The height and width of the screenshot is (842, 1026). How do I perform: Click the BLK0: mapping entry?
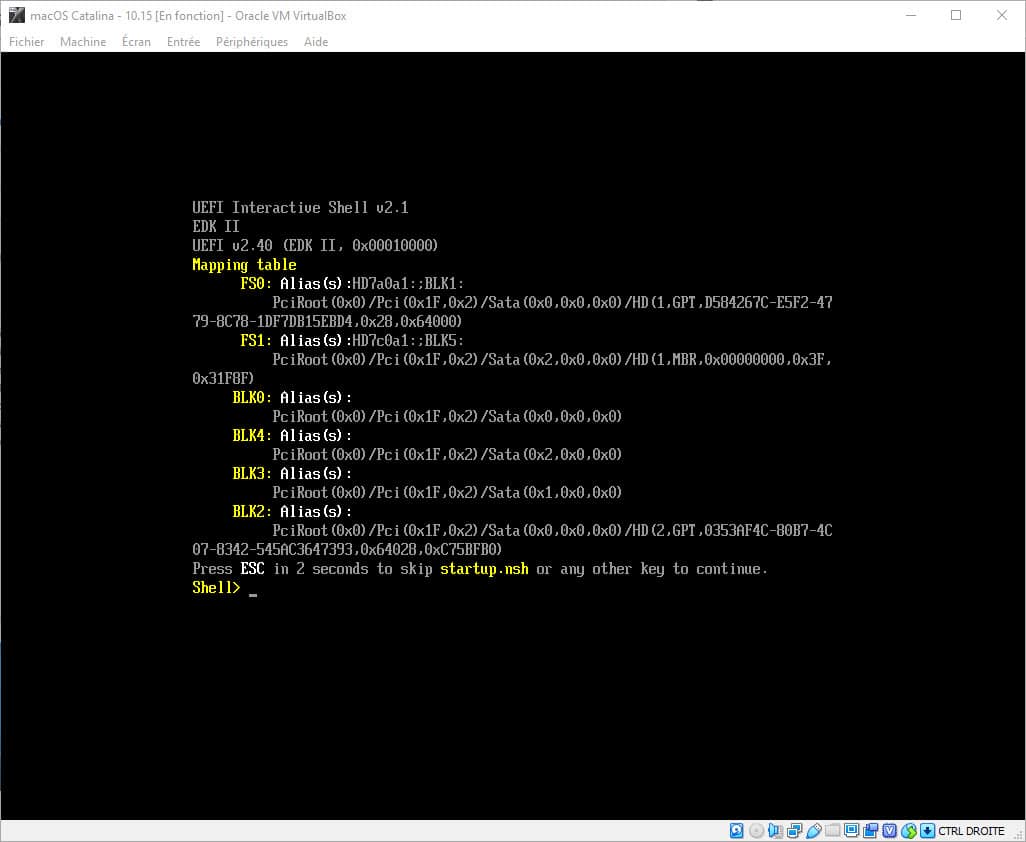click(x=252, y=397)
